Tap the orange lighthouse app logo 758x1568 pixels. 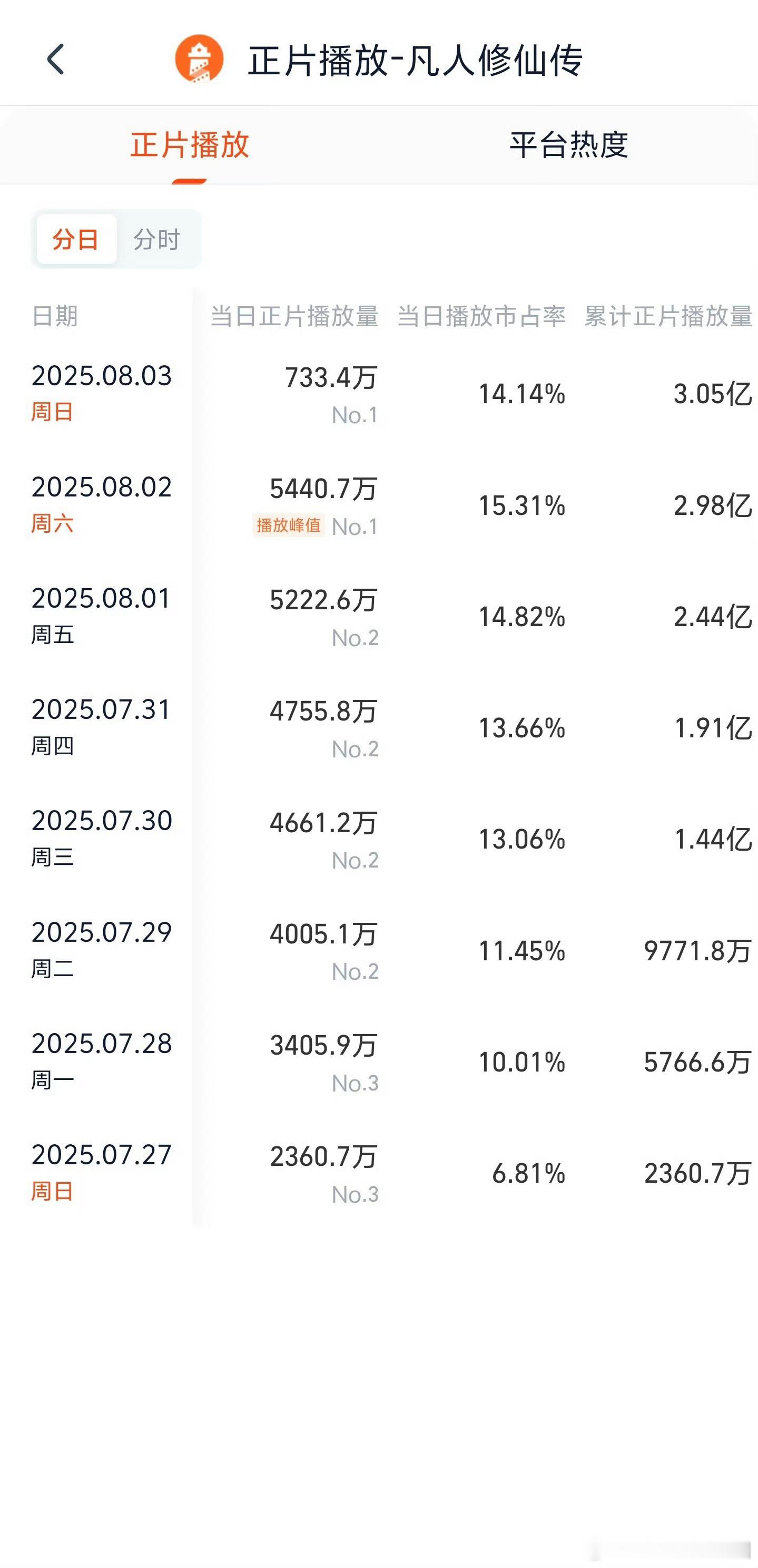199,59
